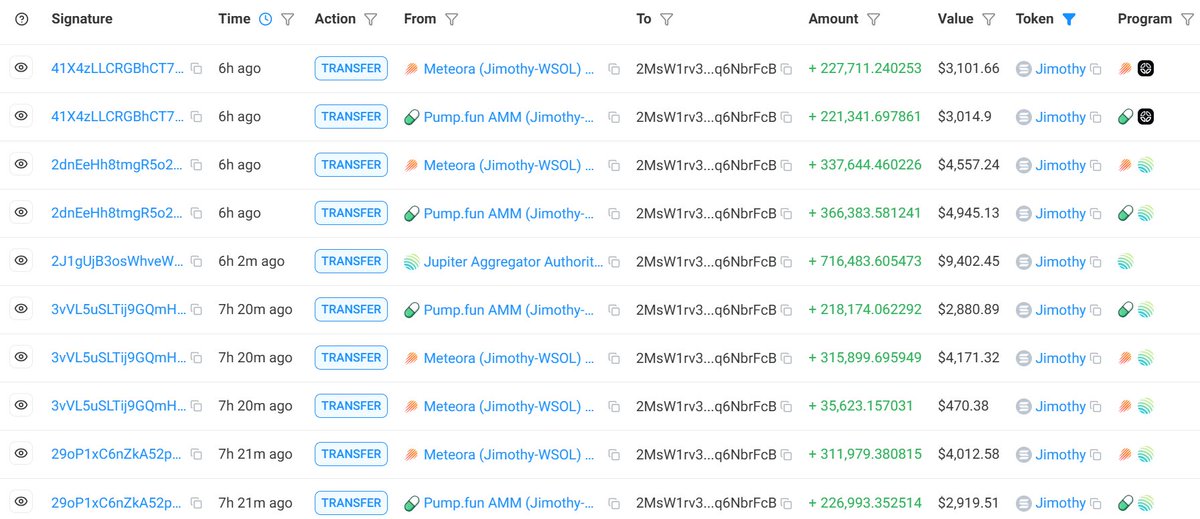This screenshot has width=1200, height=519.
Task: Toggle the eye icon in the $4,557.24 row
Action: click(21, 164)
